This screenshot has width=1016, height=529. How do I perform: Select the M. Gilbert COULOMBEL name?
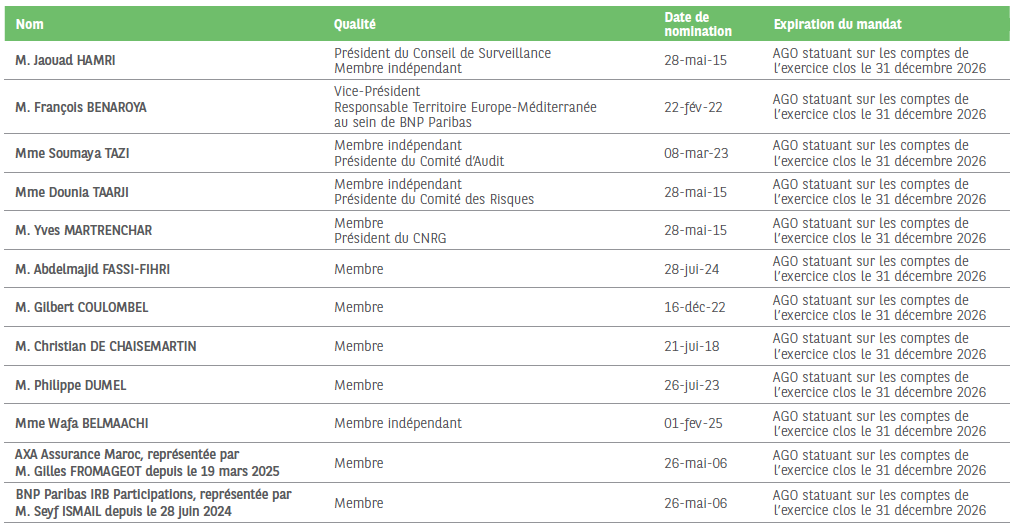coord(82,308)
